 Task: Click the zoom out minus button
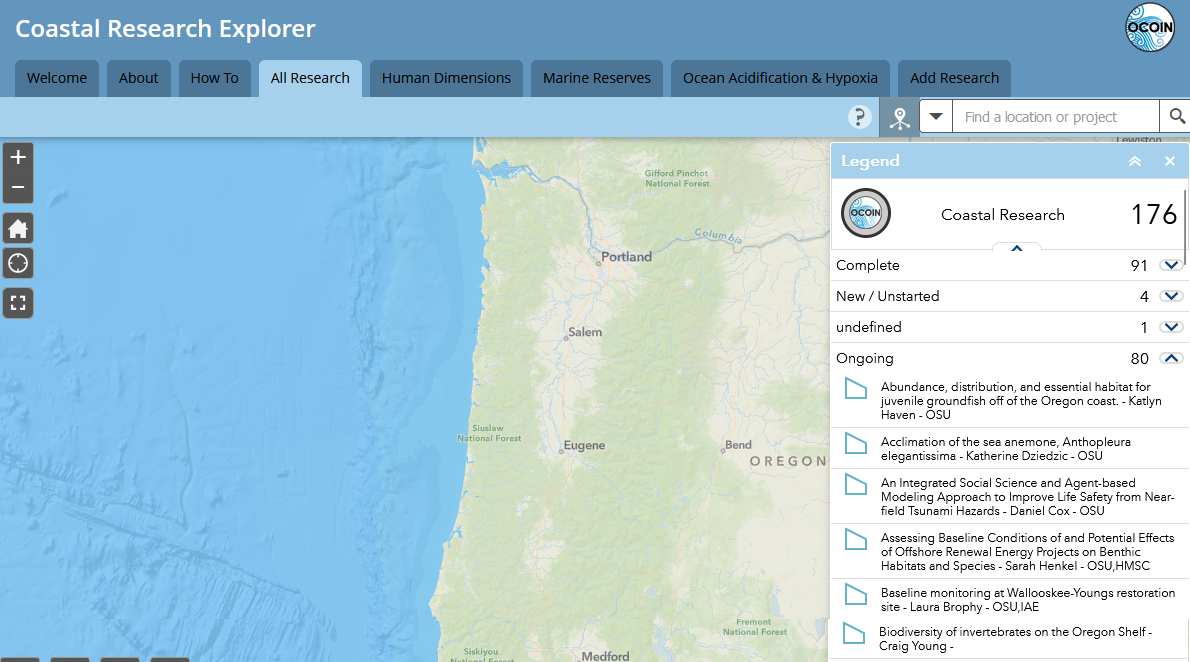tap(18, 187)
